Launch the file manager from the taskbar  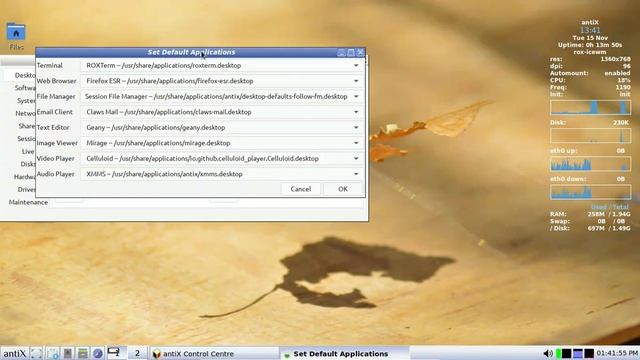pos(82,353)
